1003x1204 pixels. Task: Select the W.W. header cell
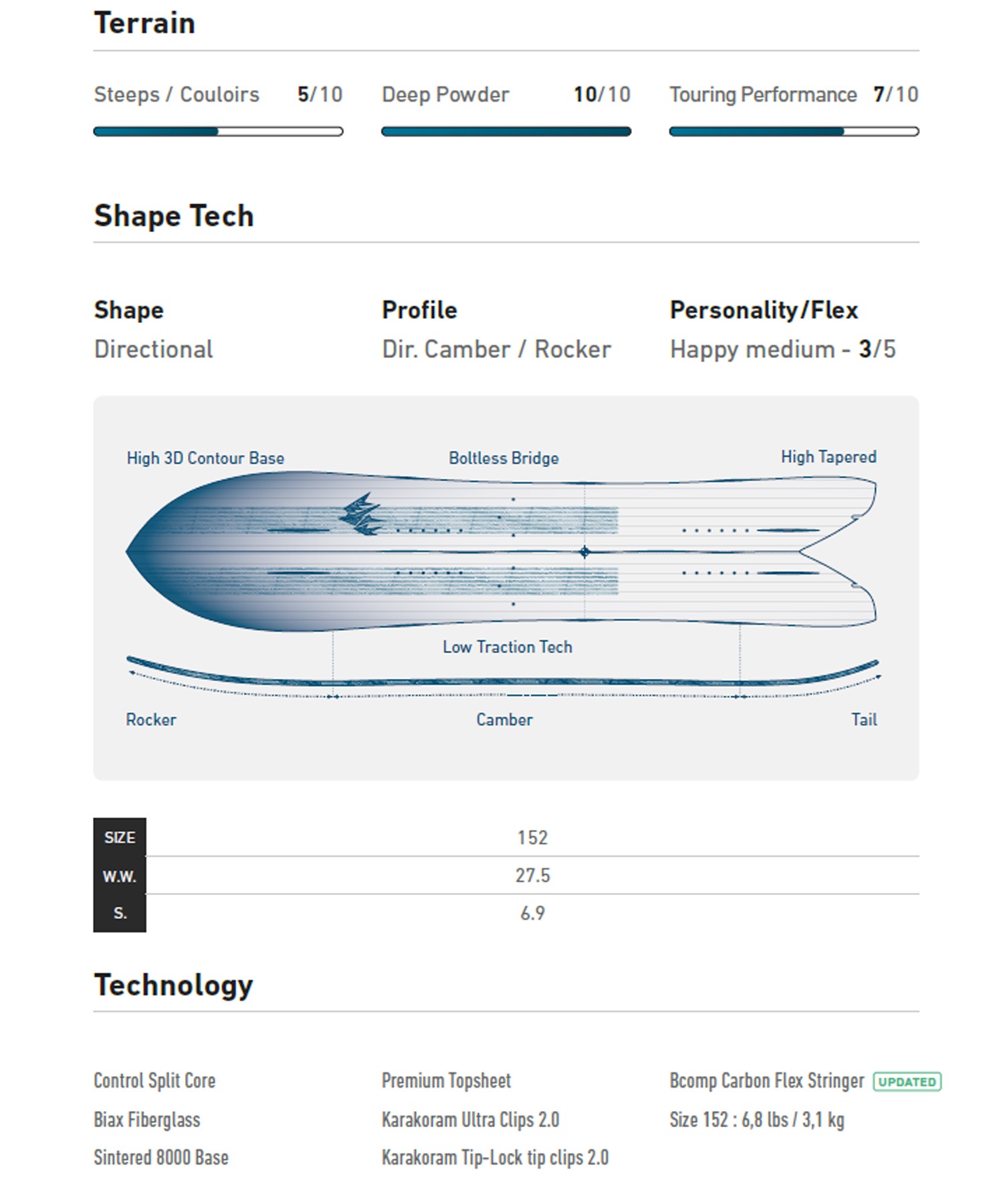[x=120, y=876]
